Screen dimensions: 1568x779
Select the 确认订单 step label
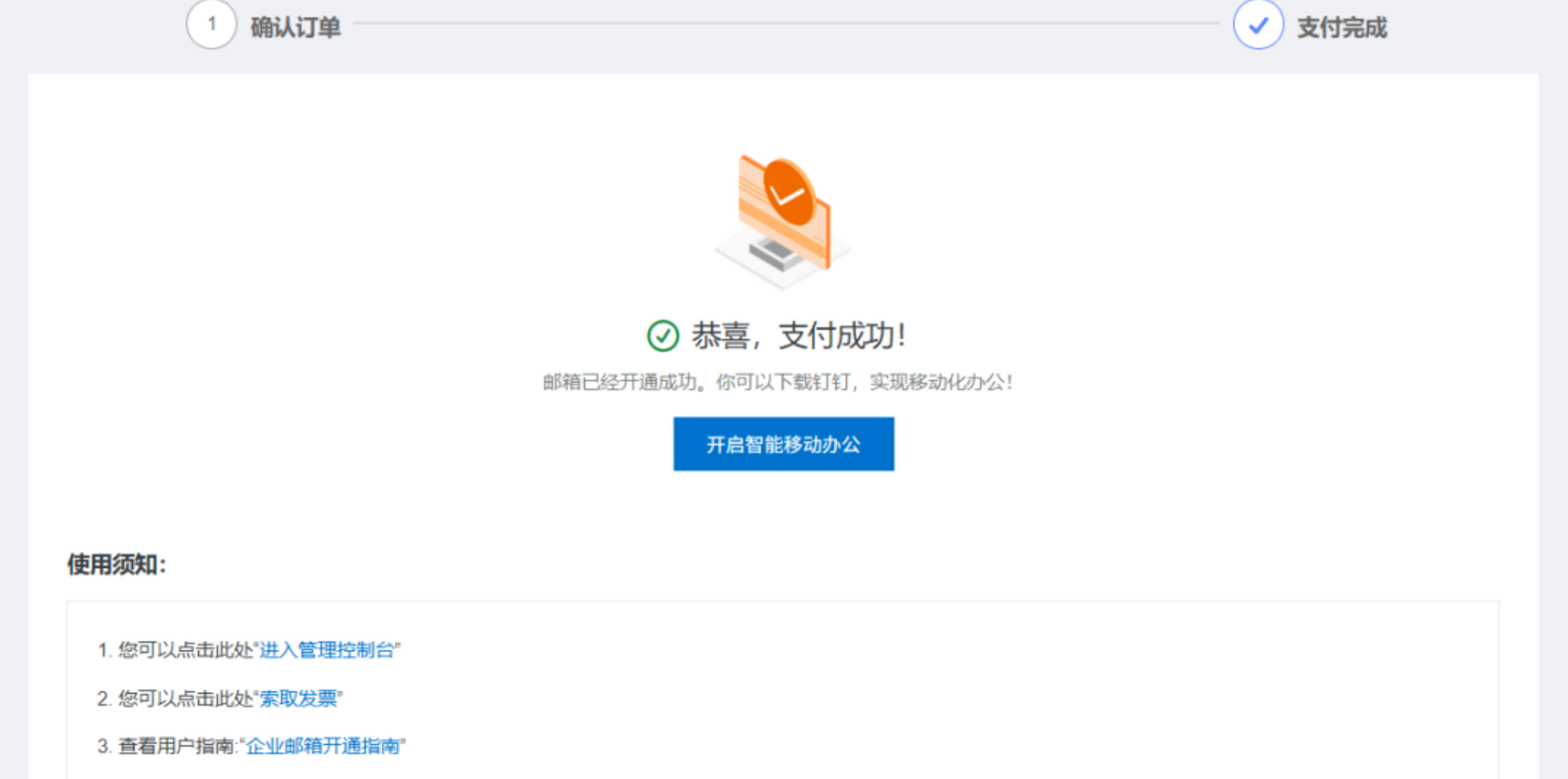(296, 28)
